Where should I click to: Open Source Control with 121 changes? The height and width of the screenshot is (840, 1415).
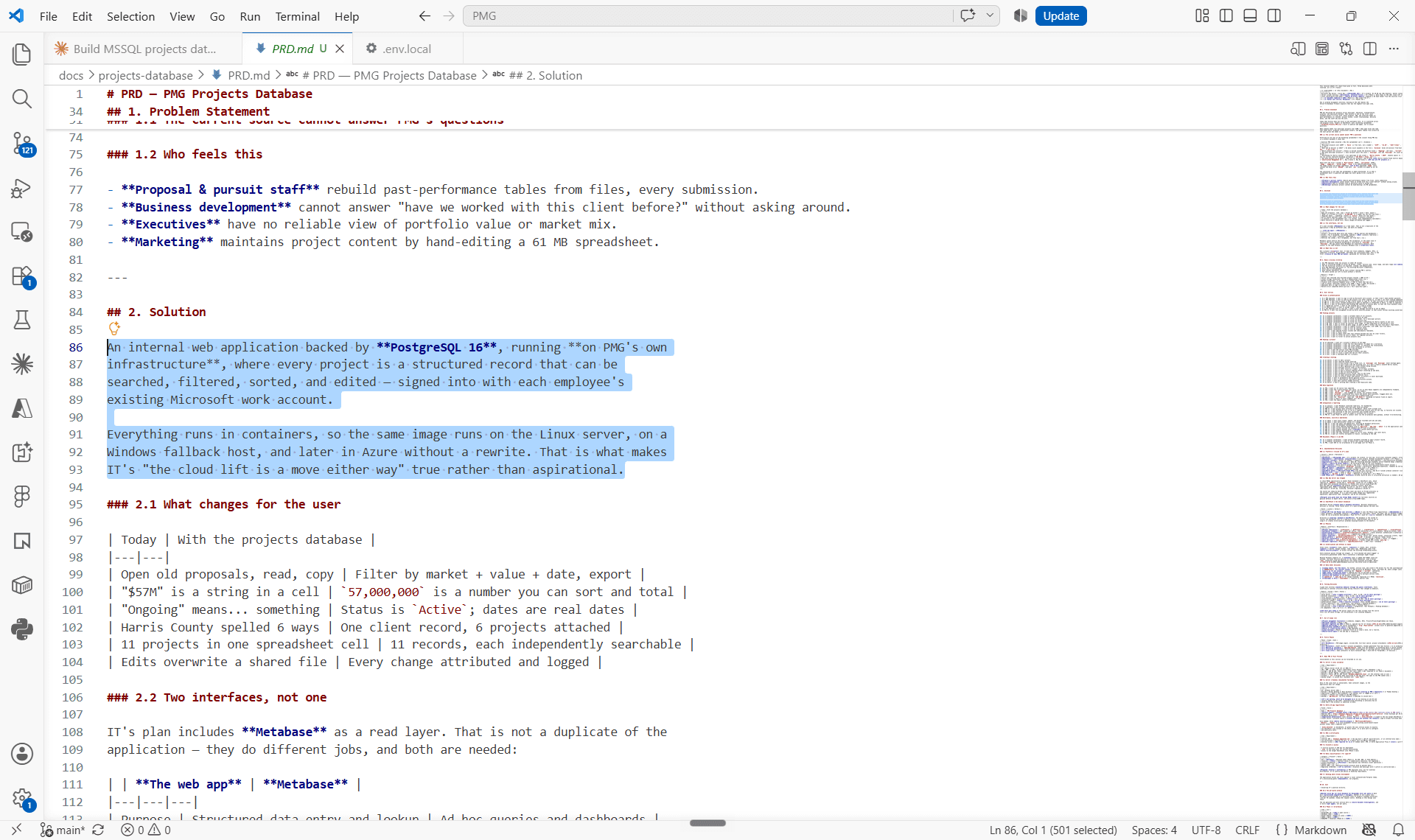[22, 143]
